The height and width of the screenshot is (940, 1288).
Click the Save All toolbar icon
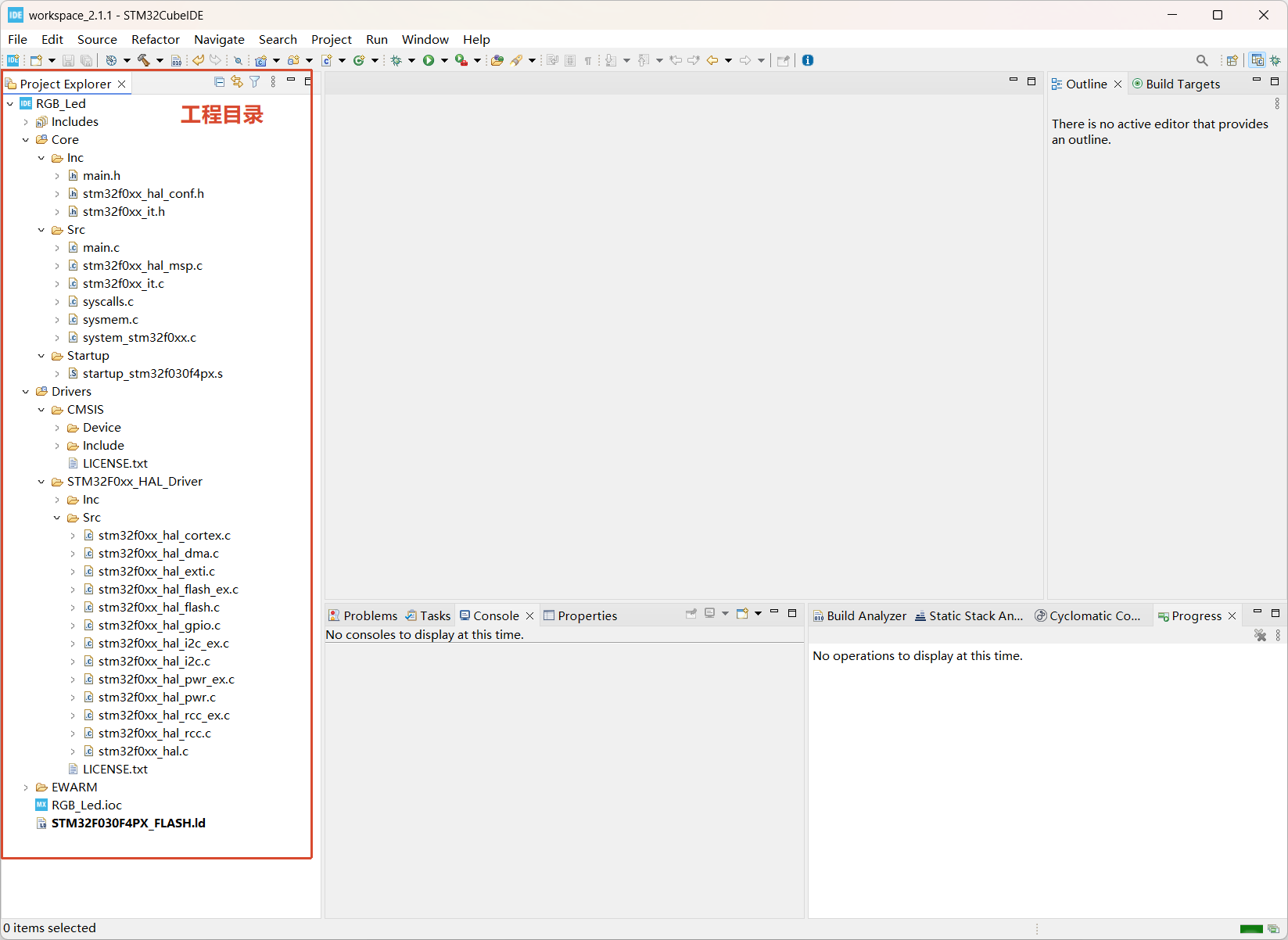[86, 60]
